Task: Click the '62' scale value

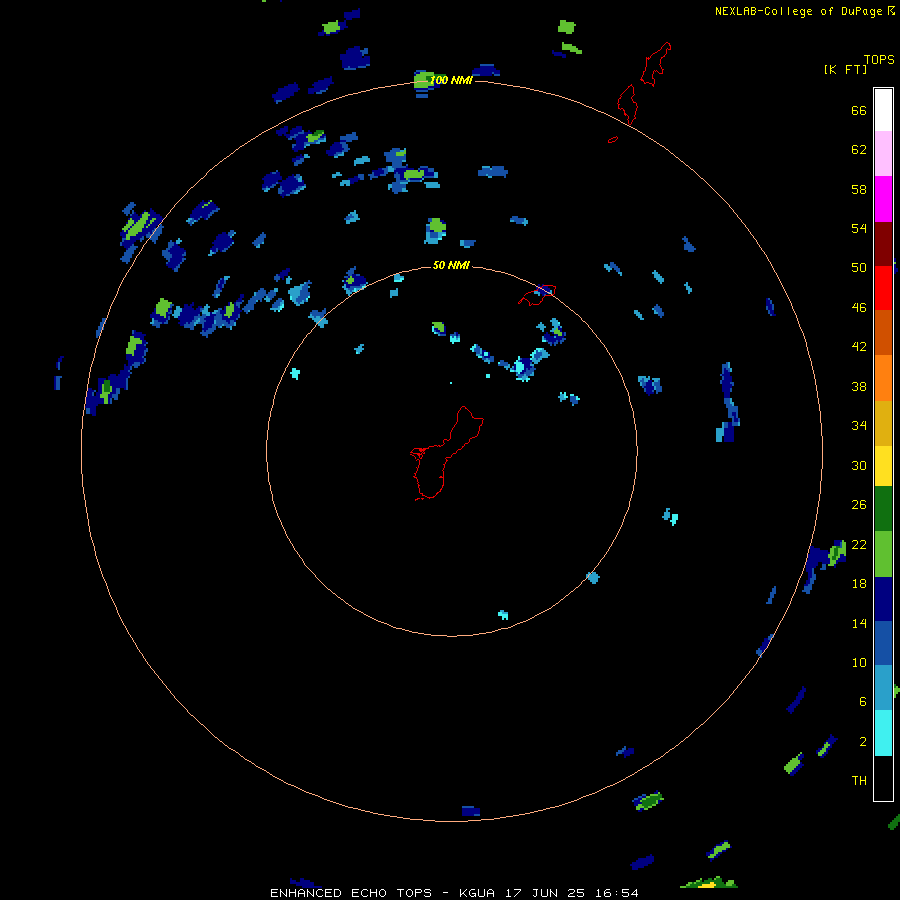Action: tap(859, 150)
